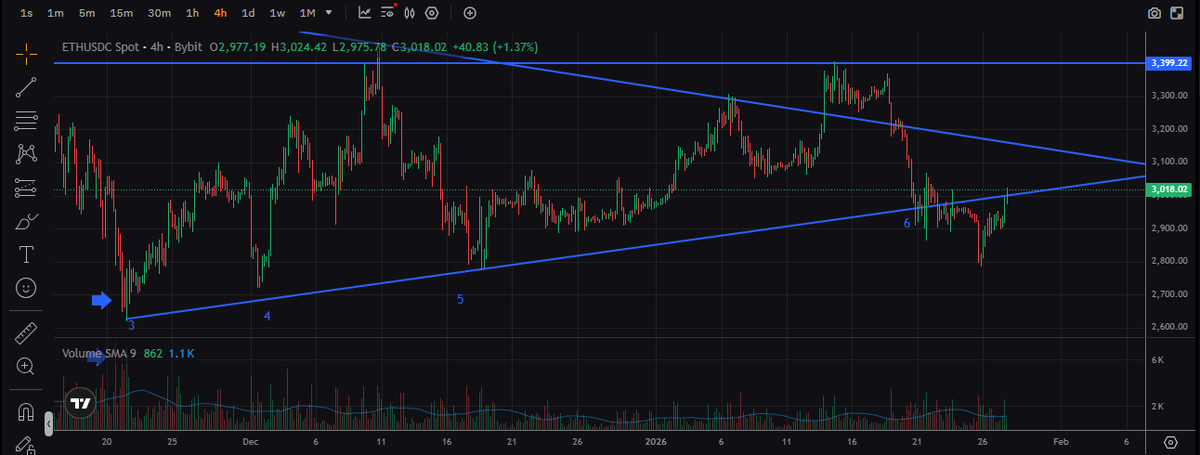Switch to 1s timeframe
This screenshot has height=455, width=1200.
pyautogui.click(x=26, y=13)
